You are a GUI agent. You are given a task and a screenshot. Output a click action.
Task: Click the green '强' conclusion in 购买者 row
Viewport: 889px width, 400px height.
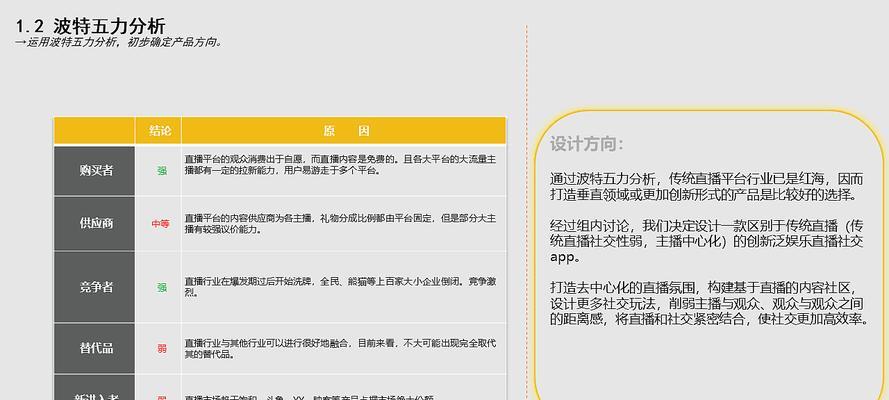(162, 171)
